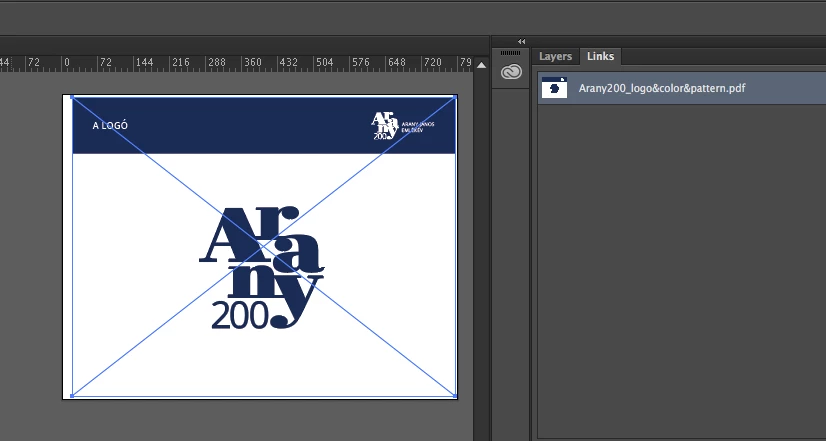The width and height of the screenshot is (826, 441).
Task: Open the Creative Cloud Libraries panel icon
Action: 511,72
